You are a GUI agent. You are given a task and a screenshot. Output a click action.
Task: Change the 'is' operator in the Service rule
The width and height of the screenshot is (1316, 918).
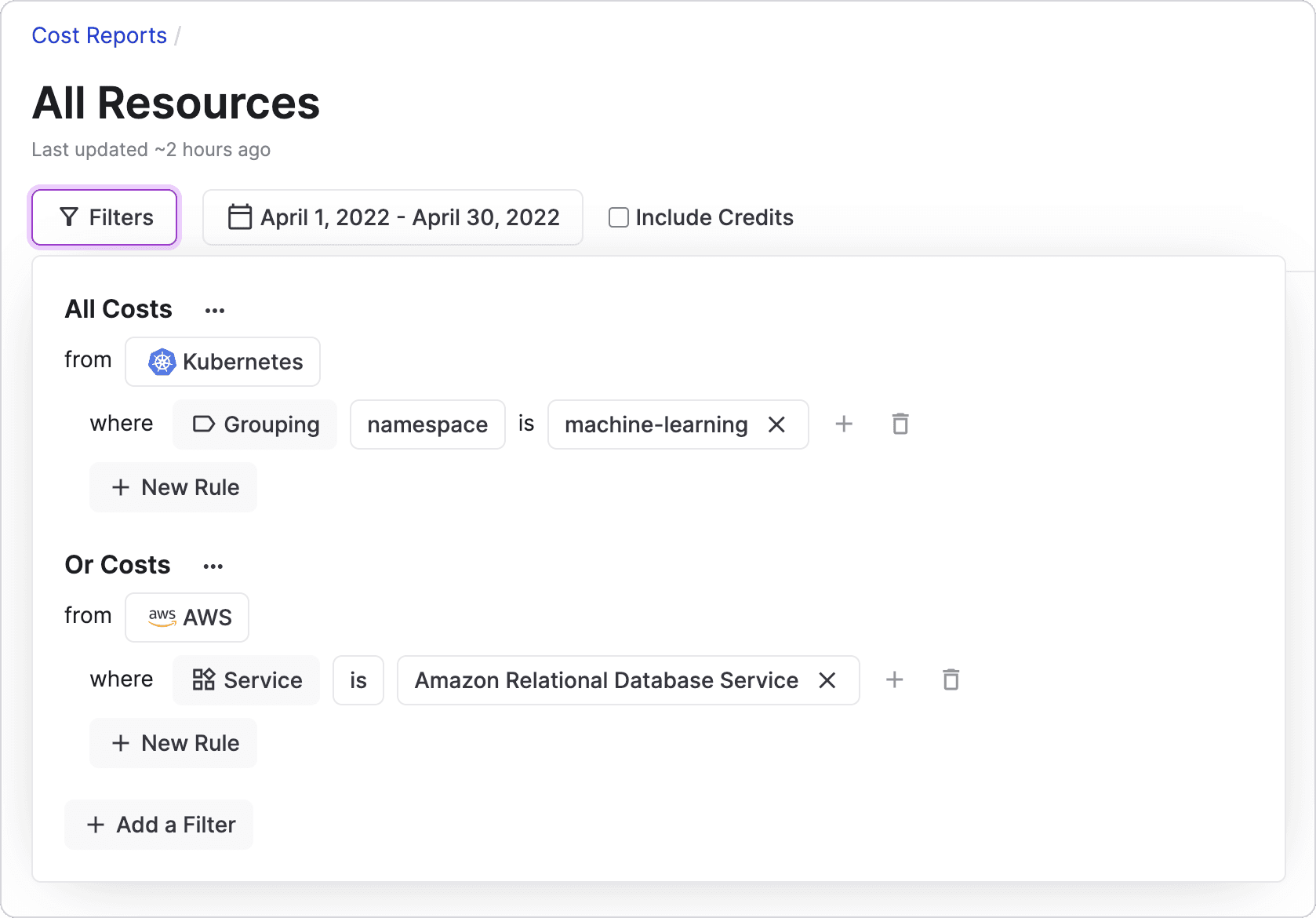pos(358,680)
